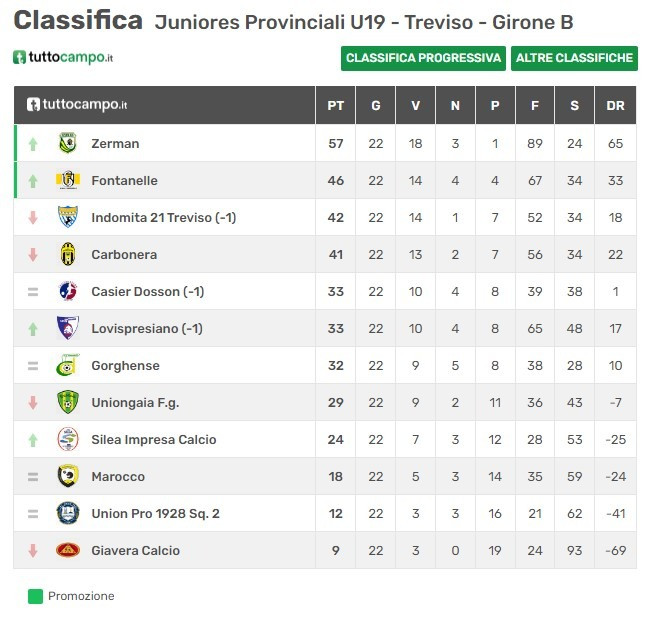Screen dimensions: 649x621
Task: Click the Indomita 21 Treviso crest
Action: click(67, 217)
